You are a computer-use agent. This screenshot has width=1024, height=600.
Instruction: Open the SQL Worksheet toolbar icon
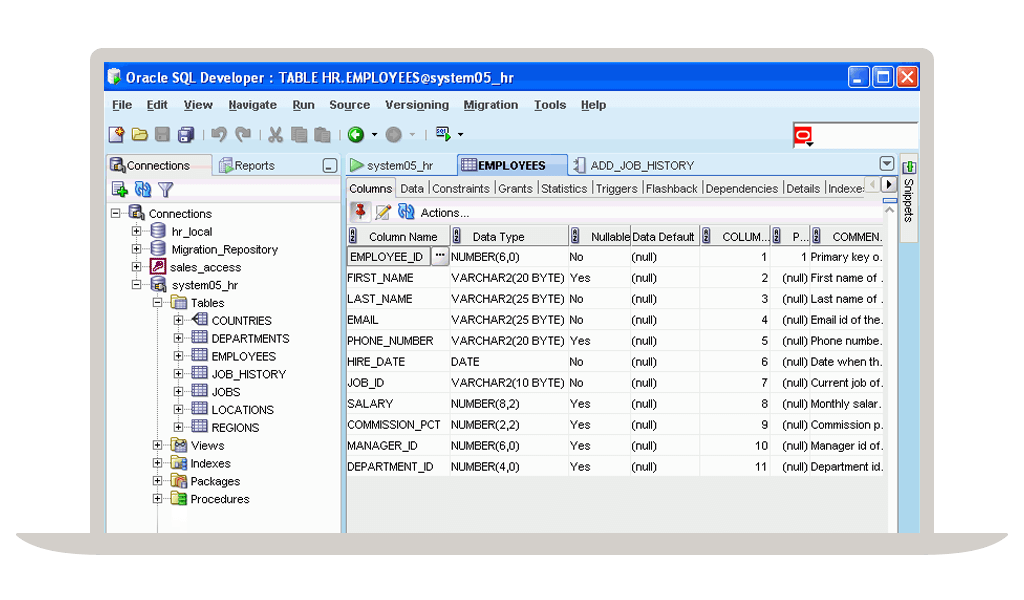click(443, 134)
